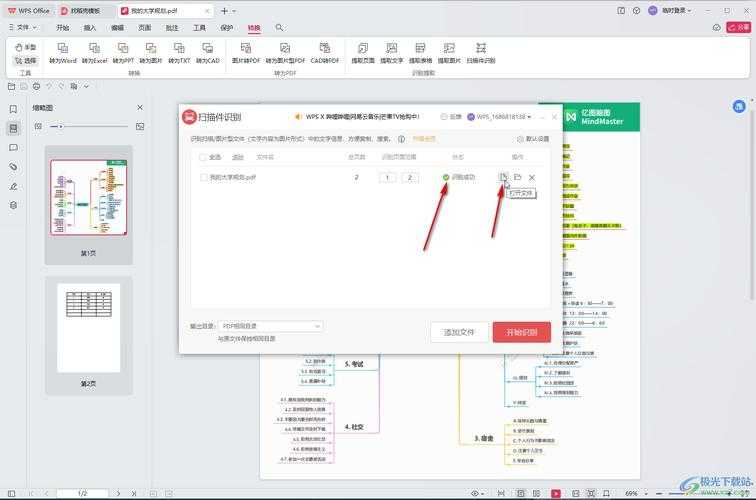Select the 第1页 page thumbnail
The image size is (756, 500).
point(89,204)
